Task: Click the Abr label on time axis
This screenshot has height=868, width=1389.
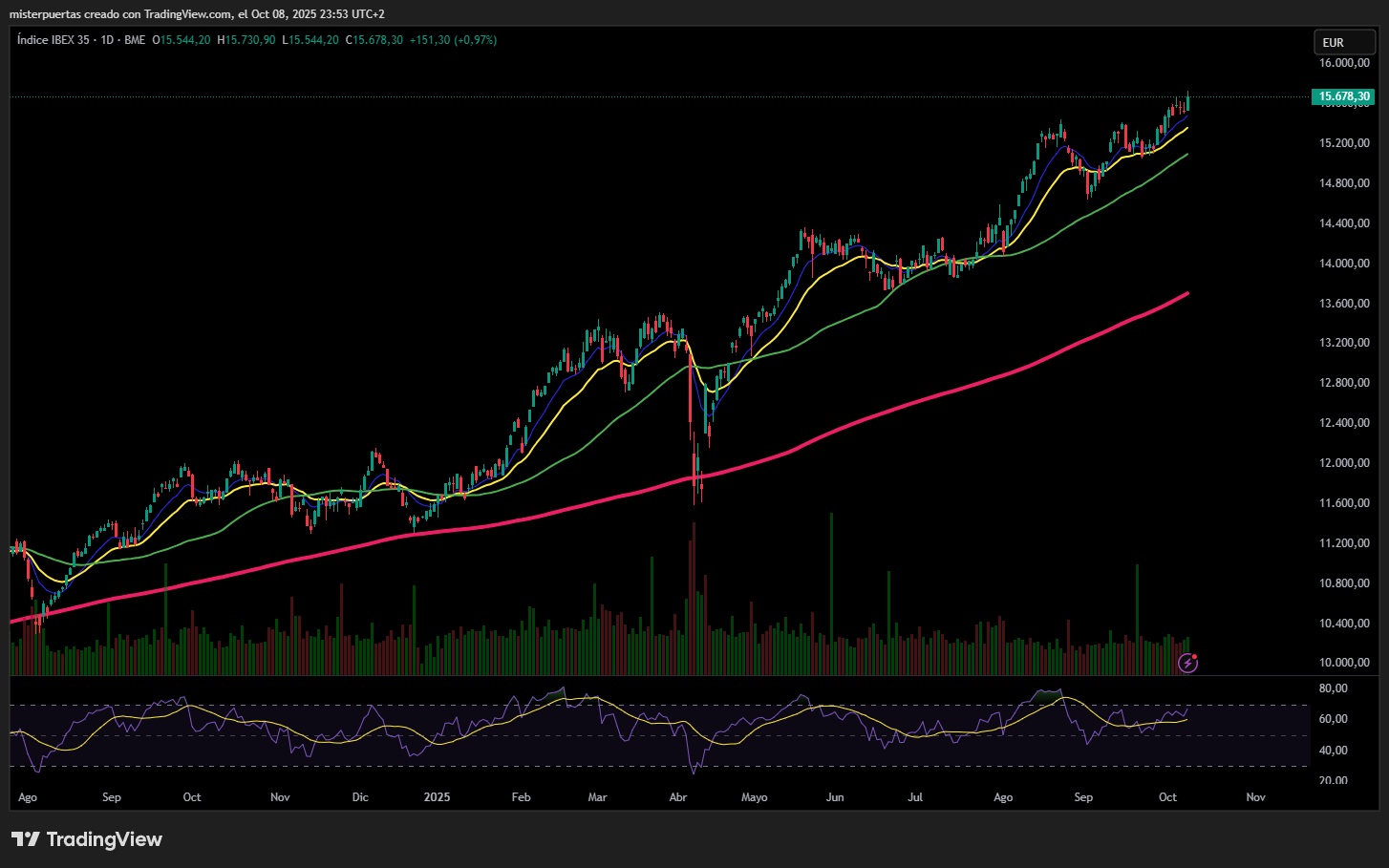Action: point(678,797)
